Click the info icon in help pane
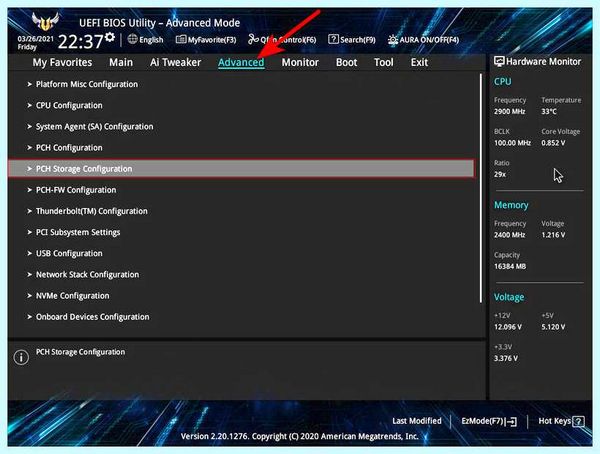 click(x=21, y=357)
